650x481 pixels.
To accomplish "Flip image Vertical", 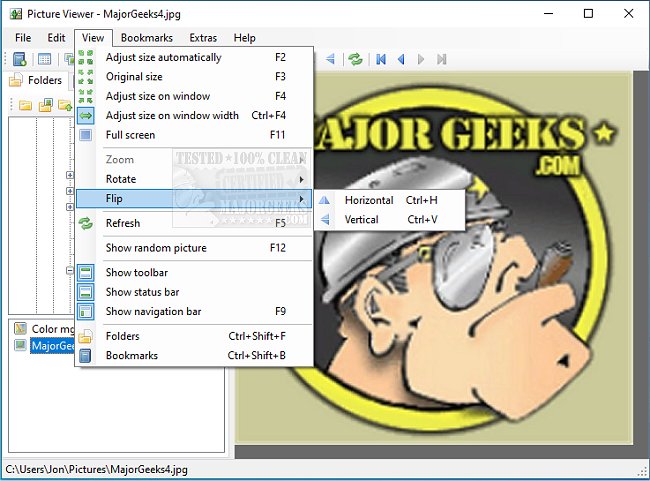I will tap(390, 219).
